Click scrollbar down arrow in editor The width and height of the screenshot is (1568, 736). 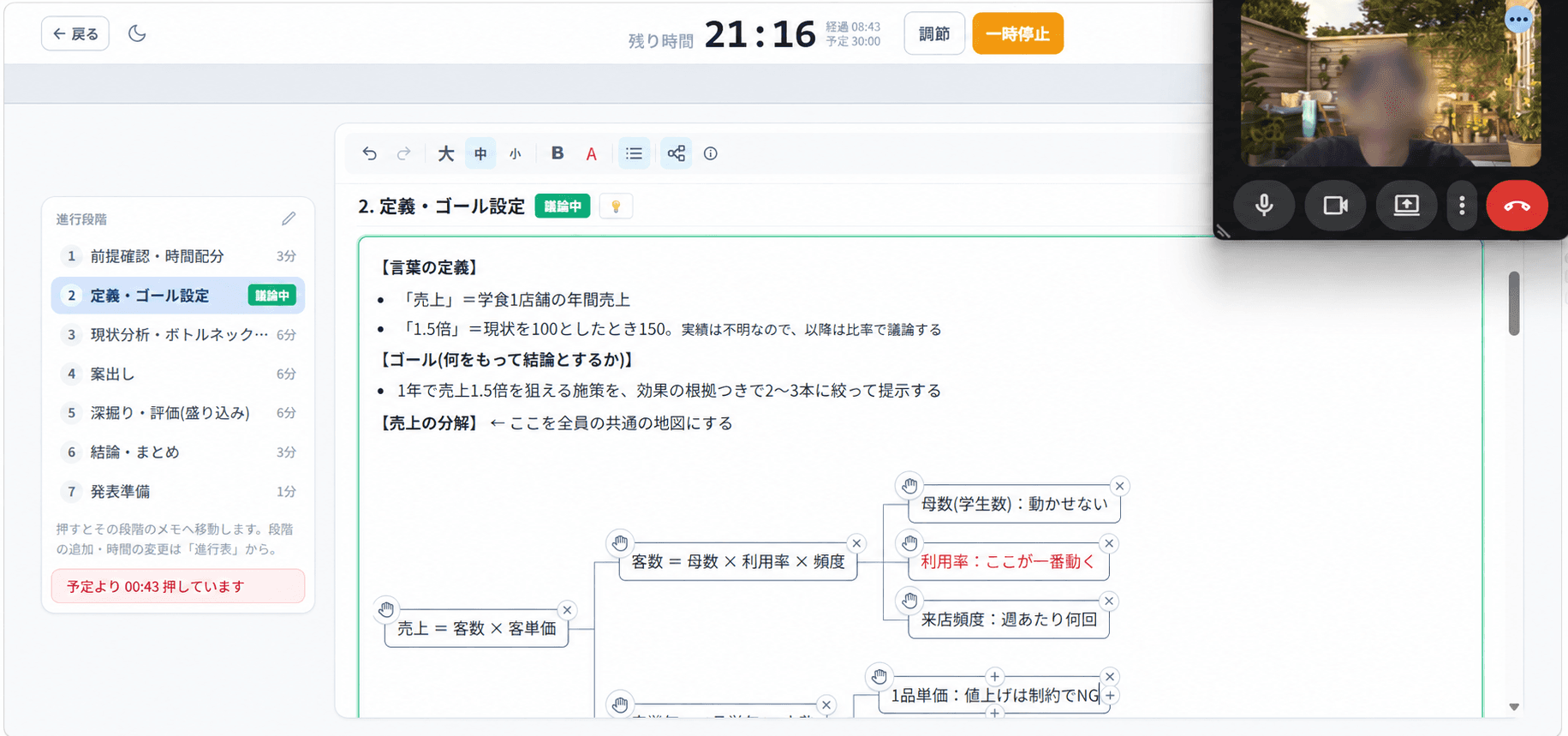1514,707
